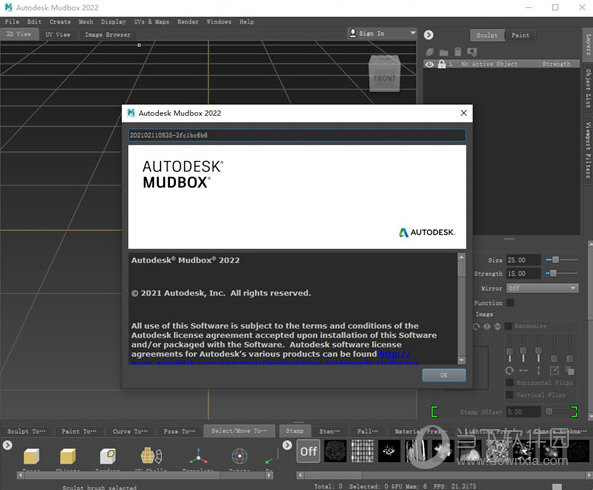
Task: Switch to the Image Browser tab
Action: coord(107,34)
